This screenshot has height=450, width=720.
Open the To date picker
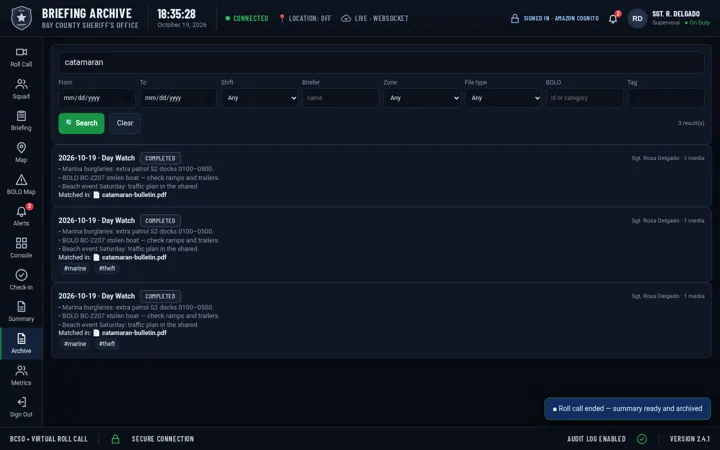(178, 98)
